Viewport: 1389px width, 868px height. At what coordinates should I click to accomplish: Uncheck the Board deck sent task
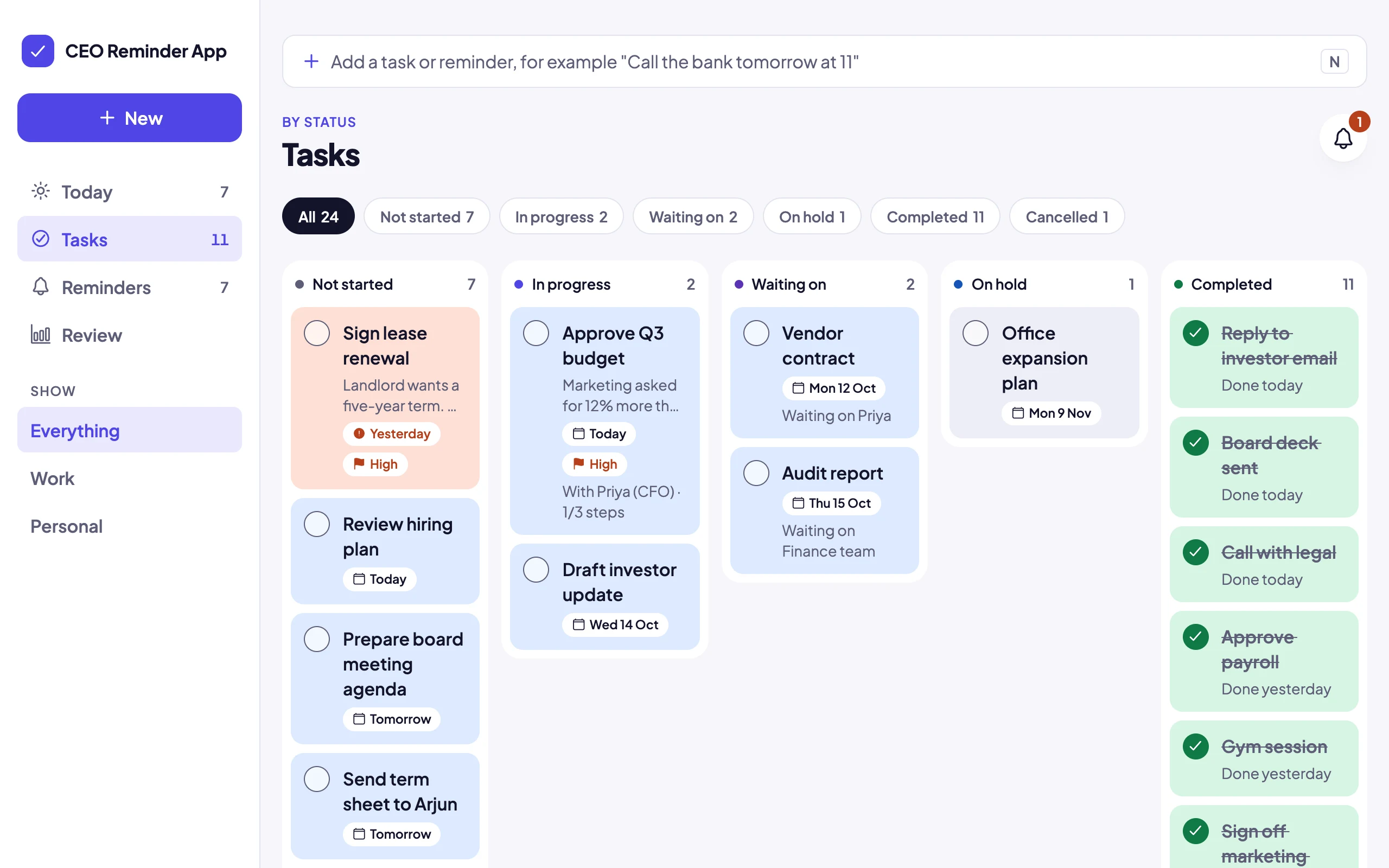[1196, 443]
